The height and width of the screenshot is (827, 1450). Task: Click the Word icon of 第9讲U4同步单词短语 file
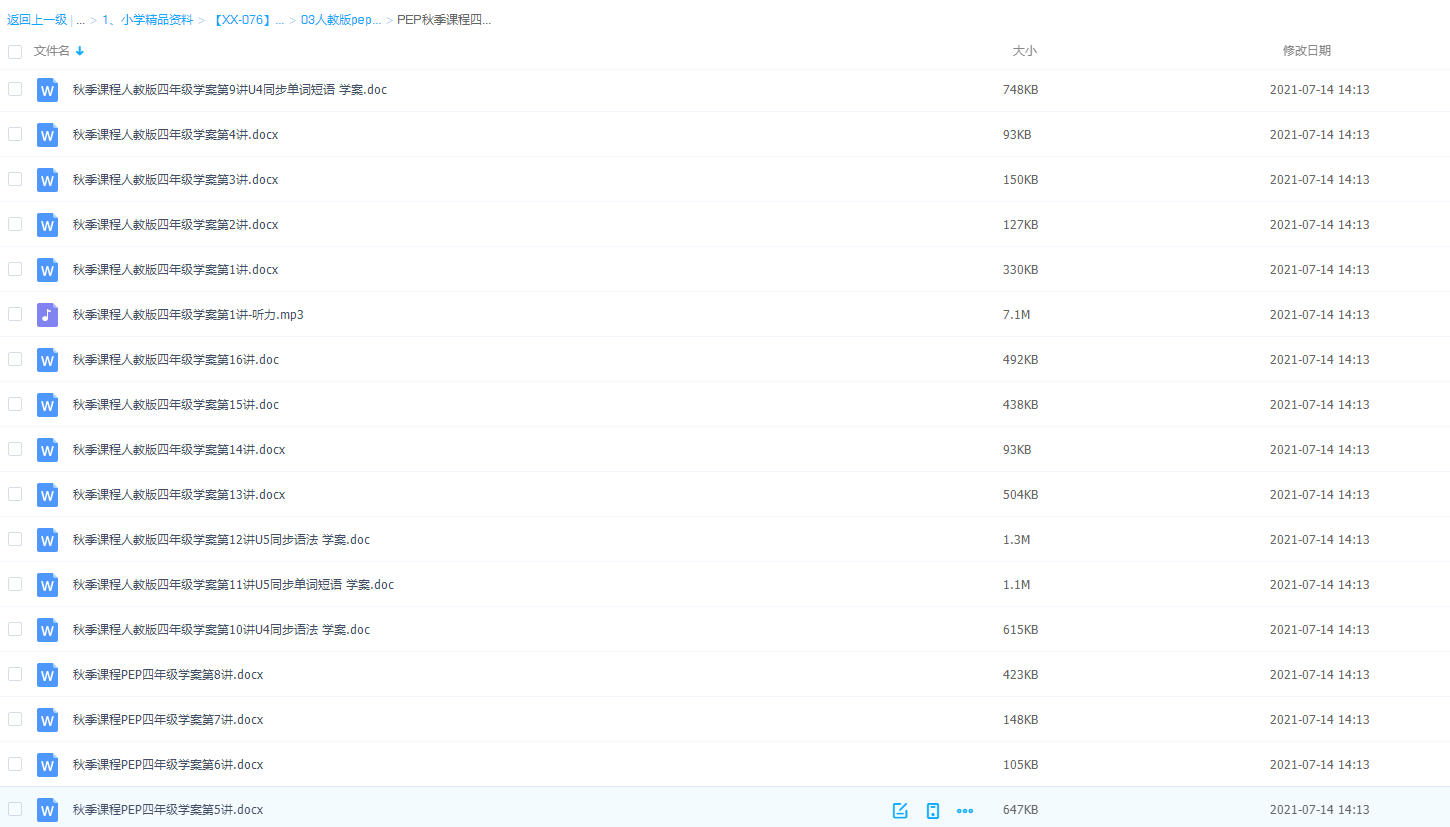click(47, 90)
